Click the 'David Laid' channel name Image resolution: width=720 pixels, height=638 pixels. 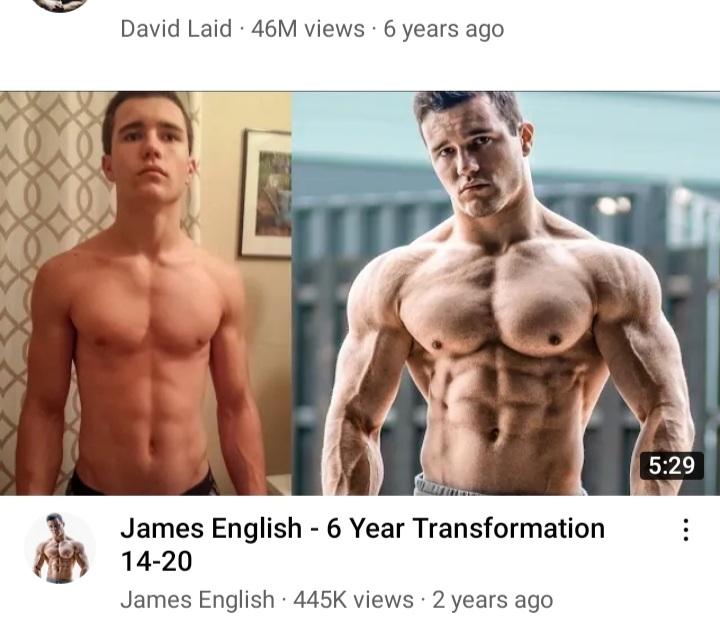(x=176, y=29)
